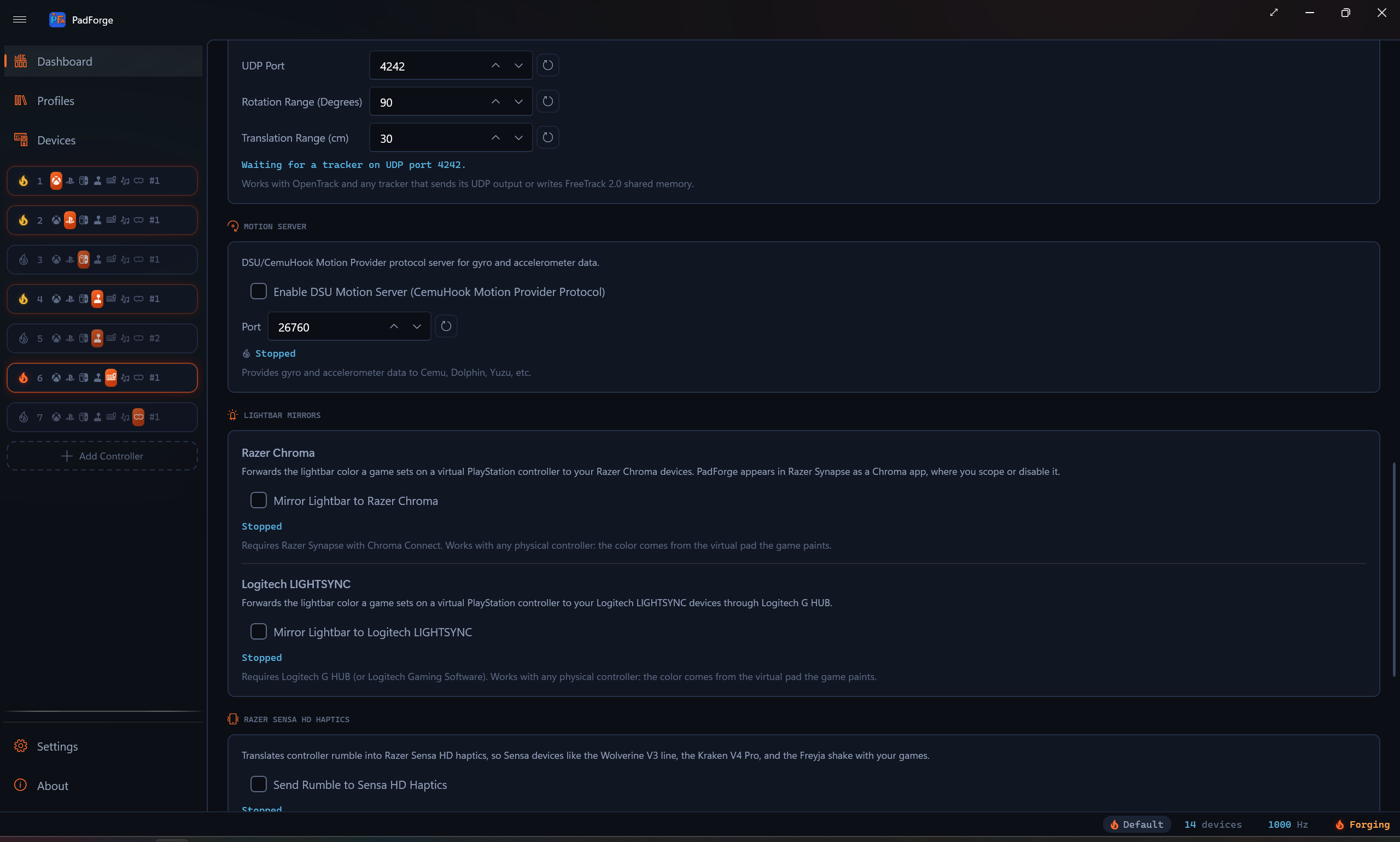Enable the DSU Motion Server checkbox
Viewport: 1400px width, 842px height.
coord(259,291)
